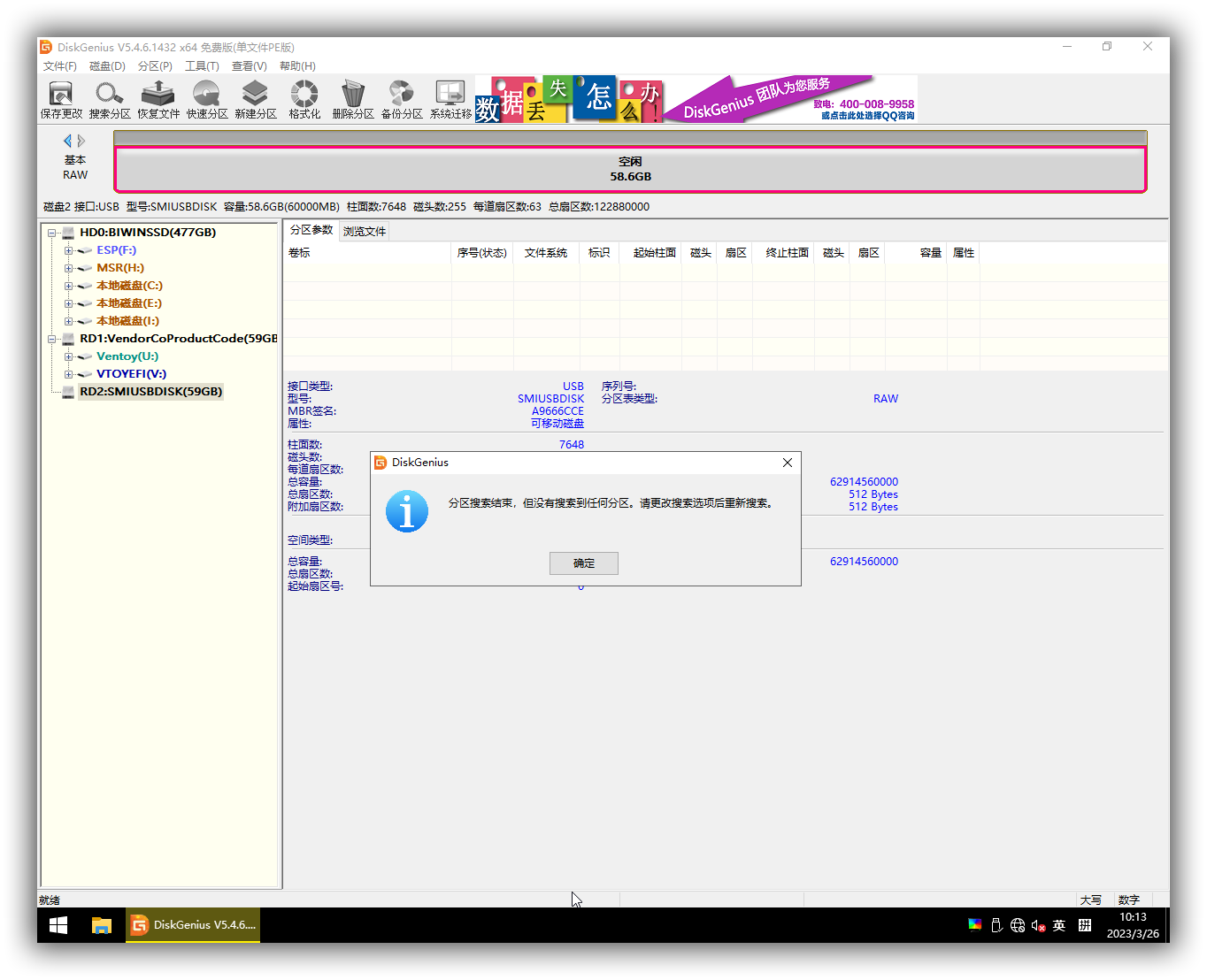
Task: Click the blue RAW partition table value
Action: point(886,399)
